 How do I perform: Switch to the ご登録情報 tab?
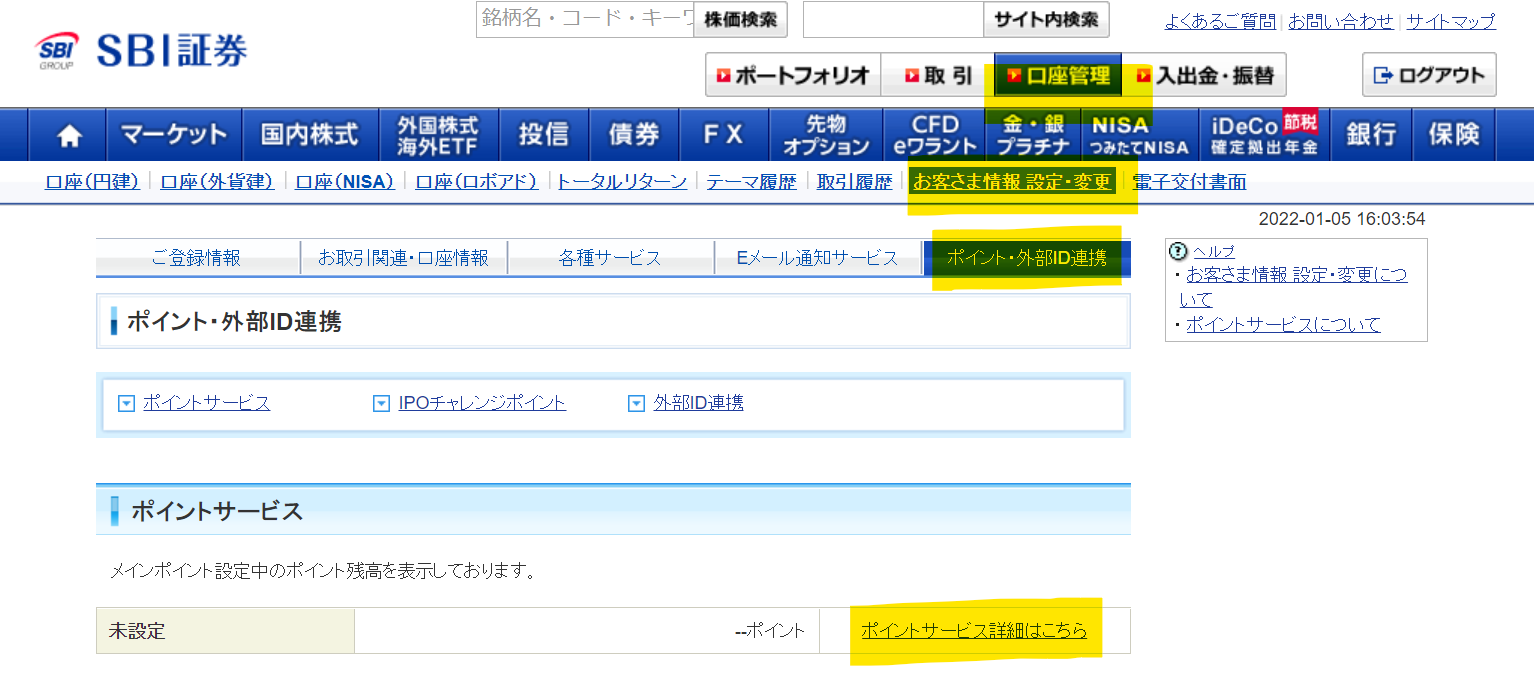196,257
